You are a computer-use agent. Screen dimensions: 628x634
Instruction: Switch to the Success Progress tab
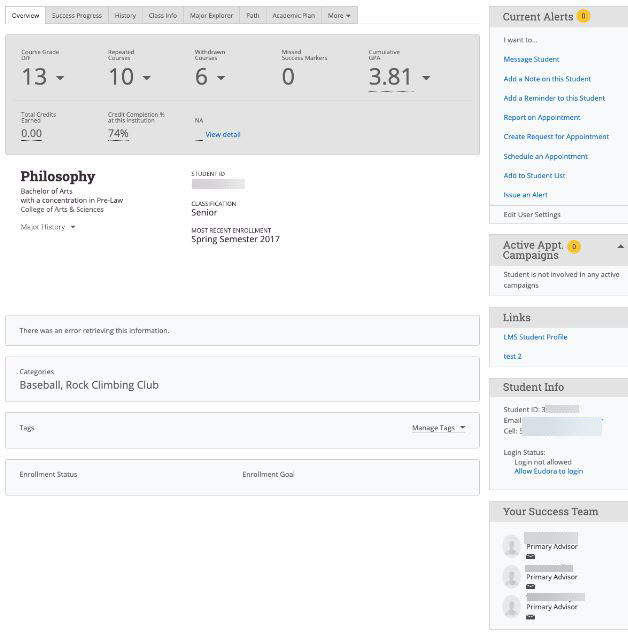77,16
